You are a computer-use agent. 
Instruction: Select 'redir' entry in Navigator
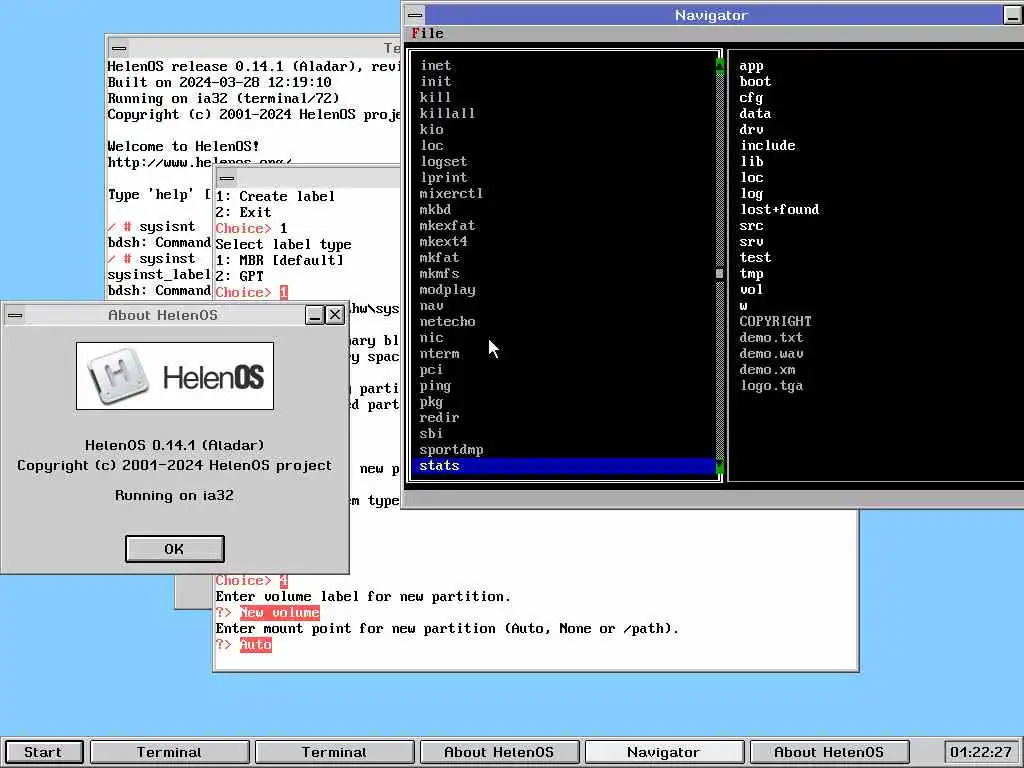[x=440, y=417]
